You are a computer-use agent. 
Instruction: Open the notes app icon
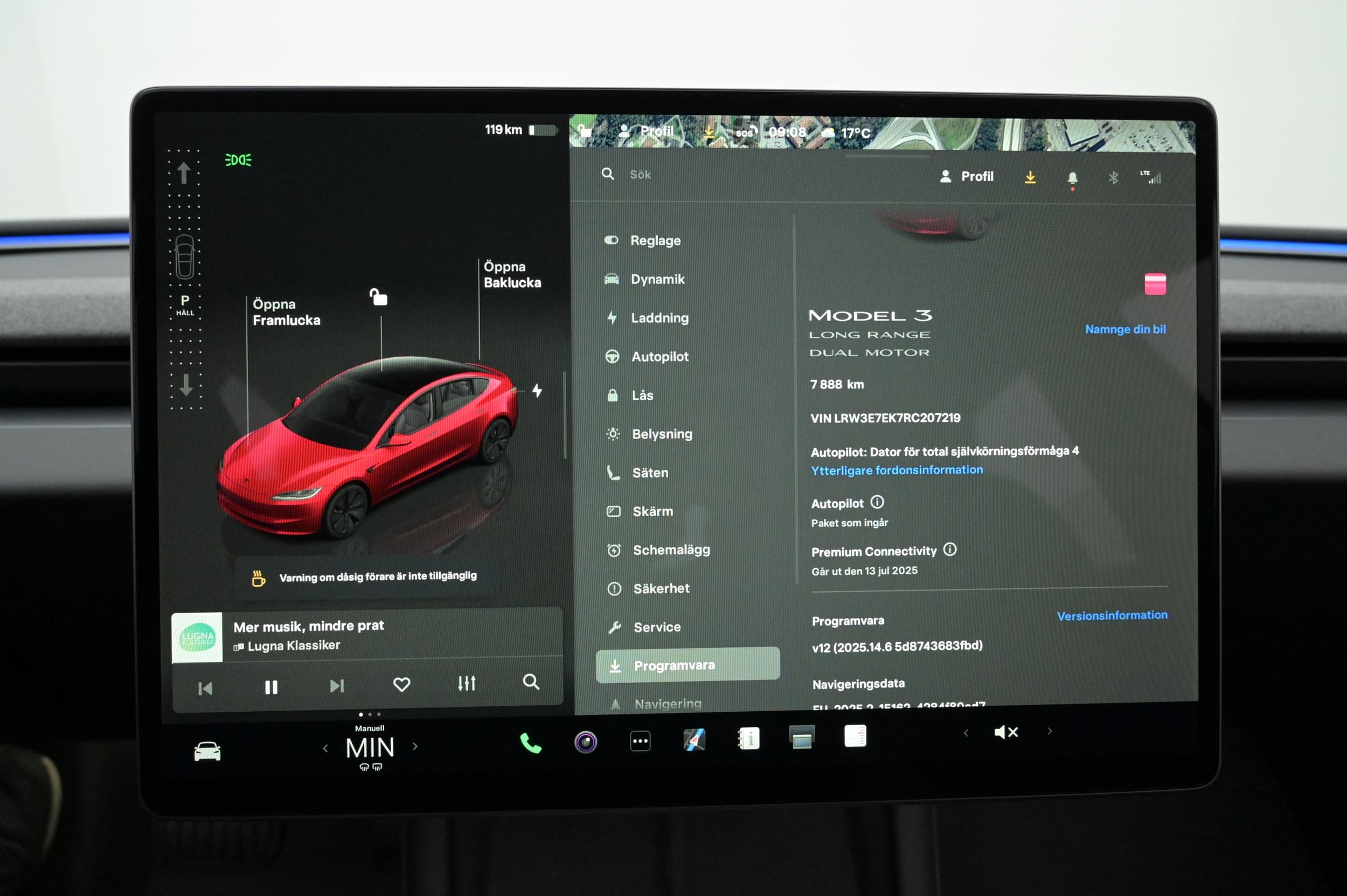point(856,736)
